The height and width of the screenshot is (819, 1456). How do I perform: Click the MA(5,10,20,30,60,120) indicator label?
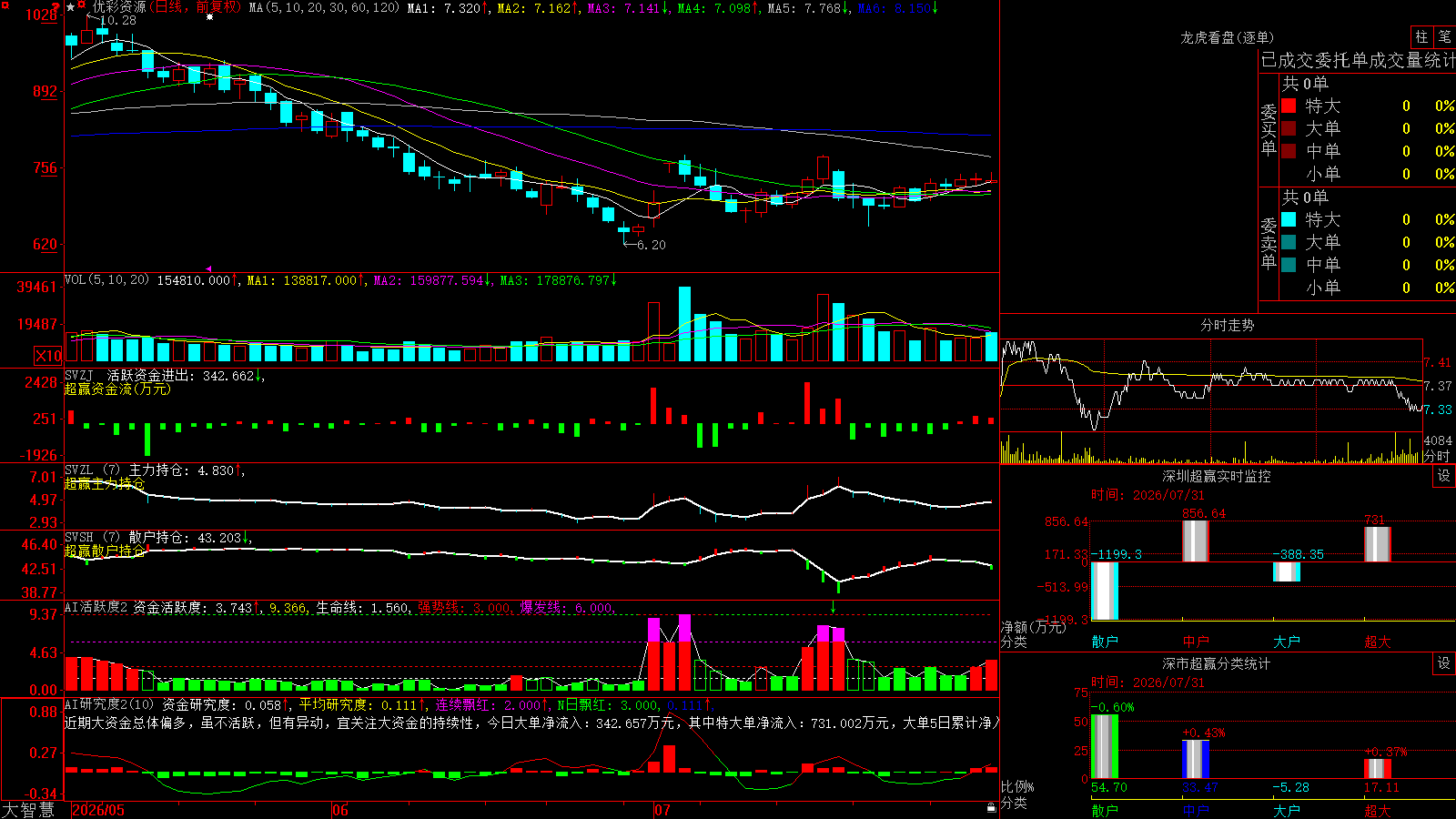324,7
